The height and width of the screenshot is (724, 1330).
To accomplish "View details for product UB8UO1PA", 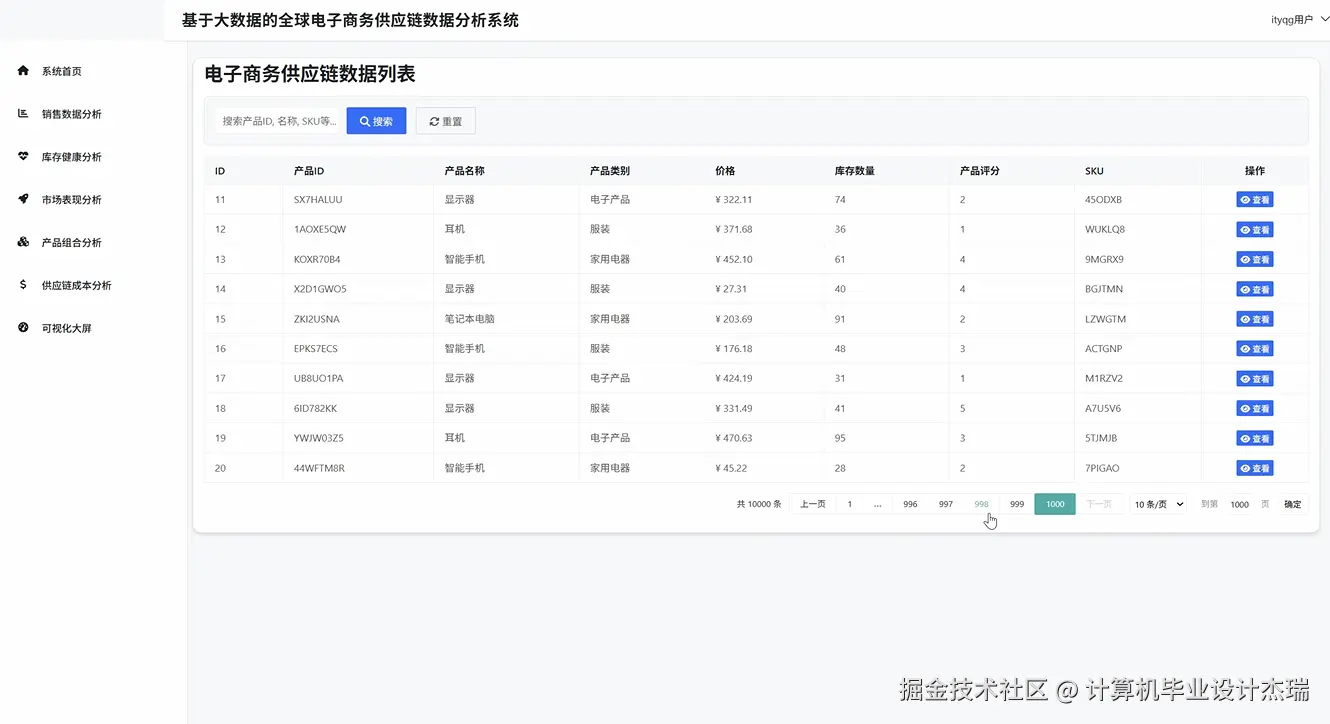I will [x=1254, y=379].
